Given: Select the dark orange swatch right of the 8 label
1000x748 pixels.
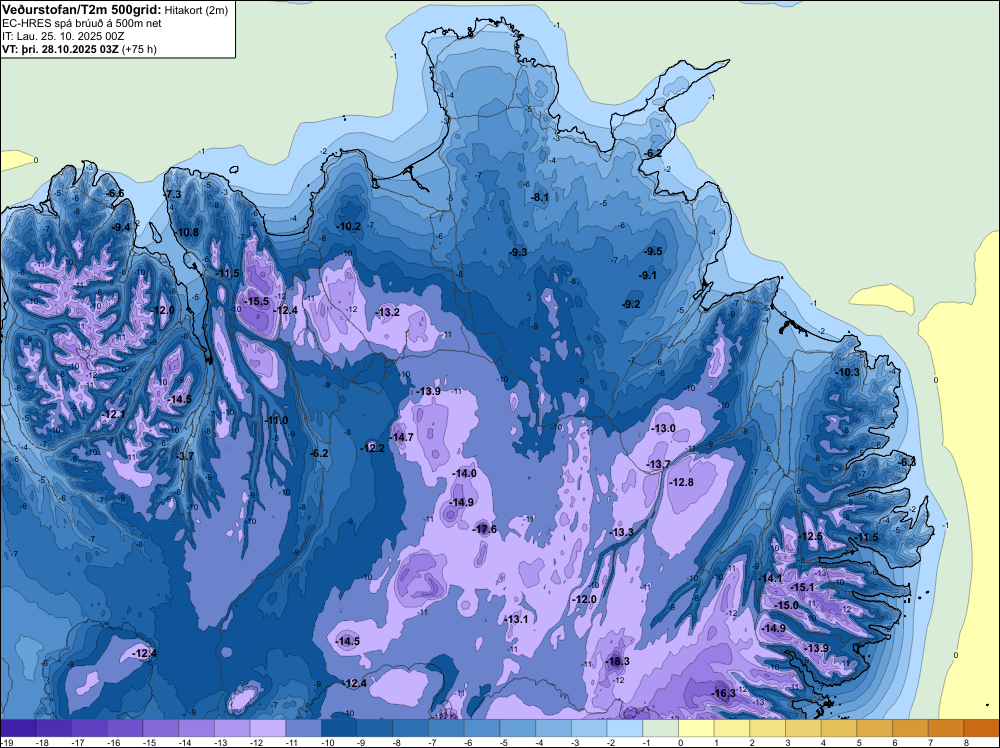Looking at the screenshot, I should click(982, 727).
